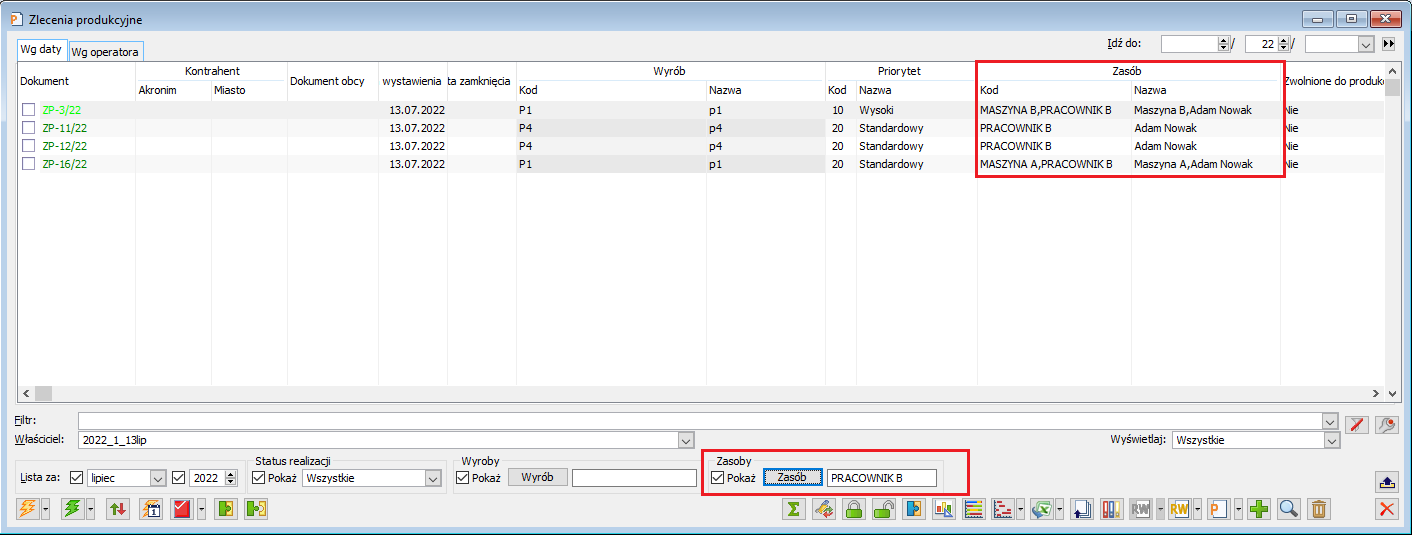The image size is (1412, 535).
Task: Click the year 2022 spinner arrows
Action: click(231, 478)
